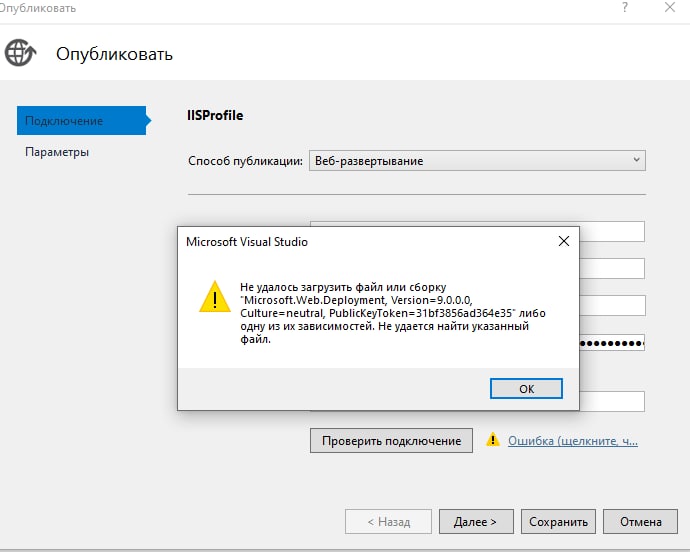Open the Способ публикации dropdown
This screenshot has width=690, height=552.
[x=477, y=161]
